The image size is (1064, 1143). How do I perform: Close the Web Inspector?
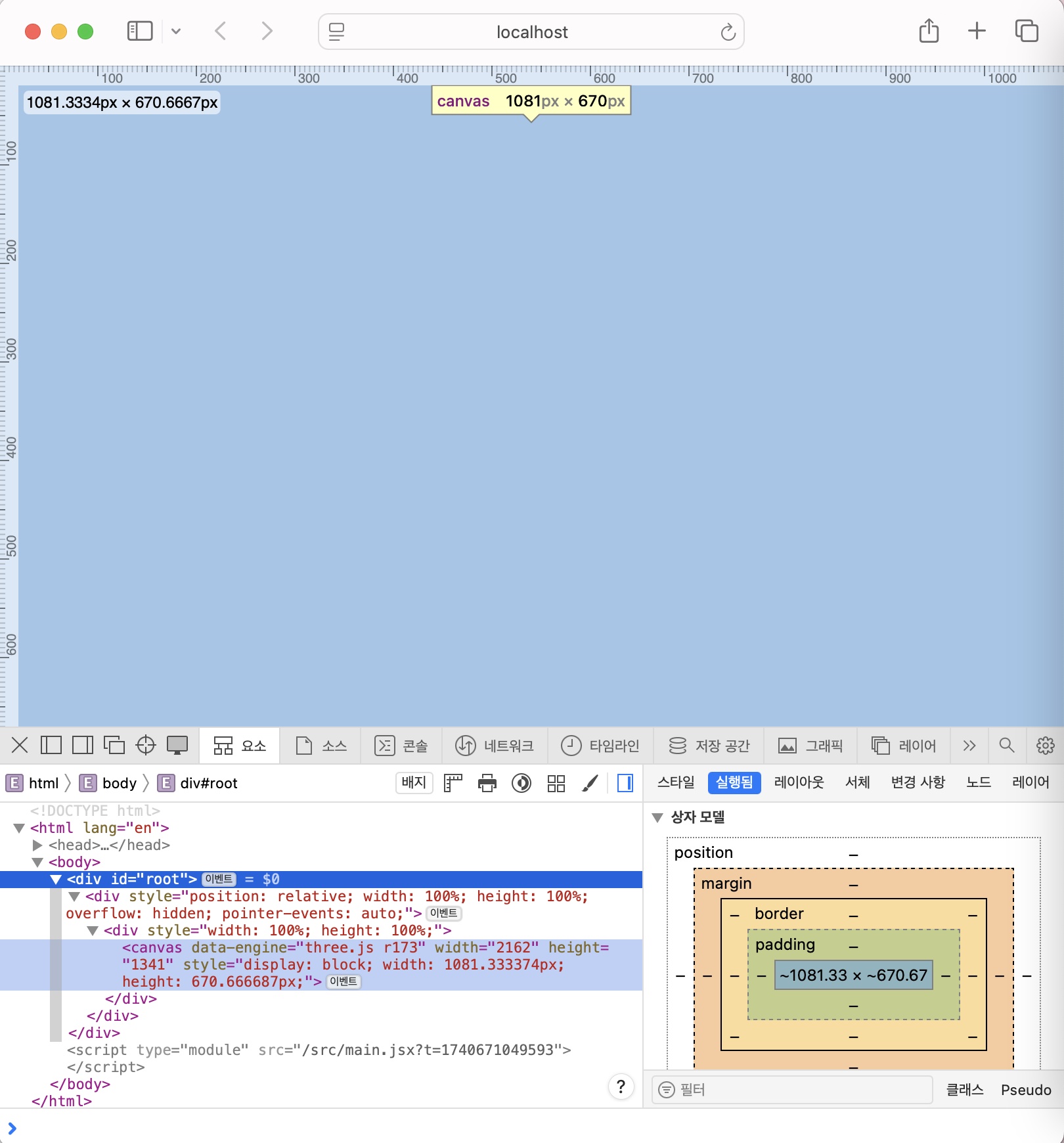pos(20,746)
